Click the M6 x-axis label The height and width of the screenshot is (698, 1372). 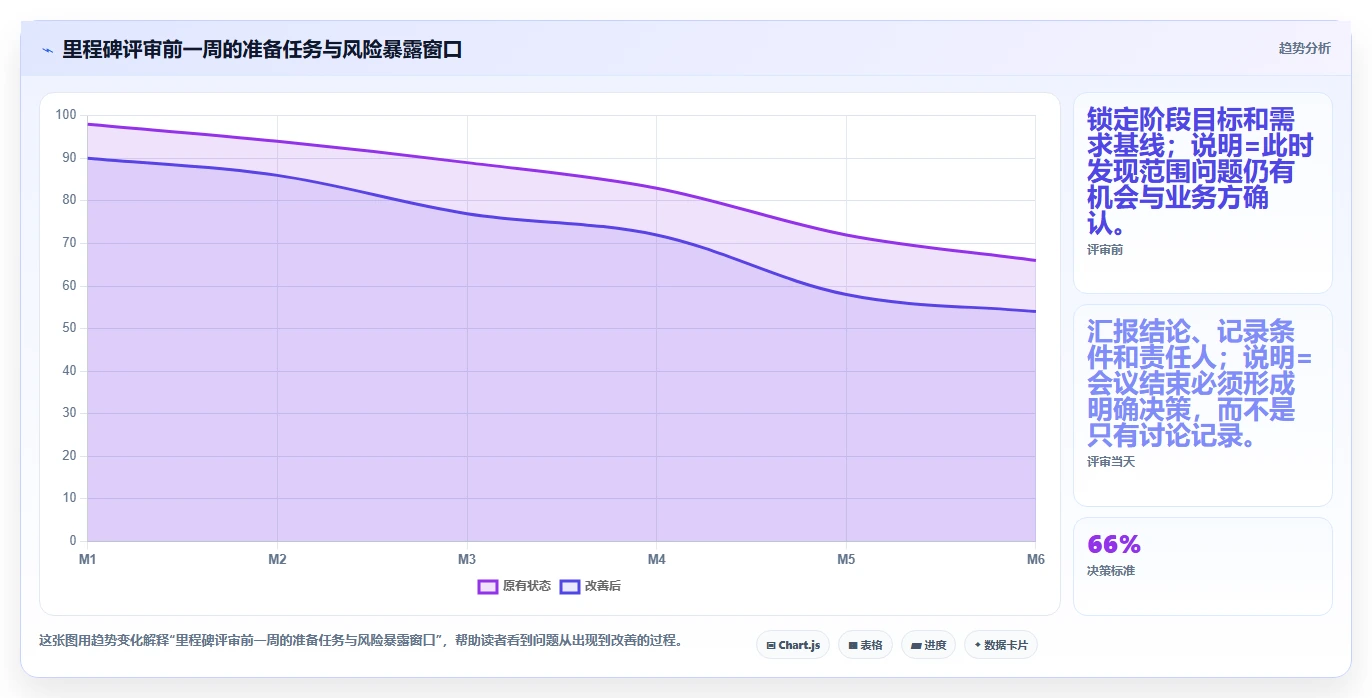tap(1036, 559)
